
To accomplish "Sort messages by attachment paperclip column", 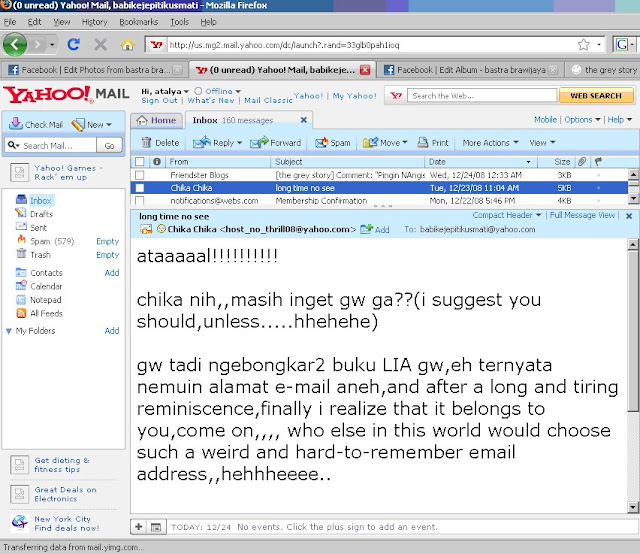I will coord(582,162).
